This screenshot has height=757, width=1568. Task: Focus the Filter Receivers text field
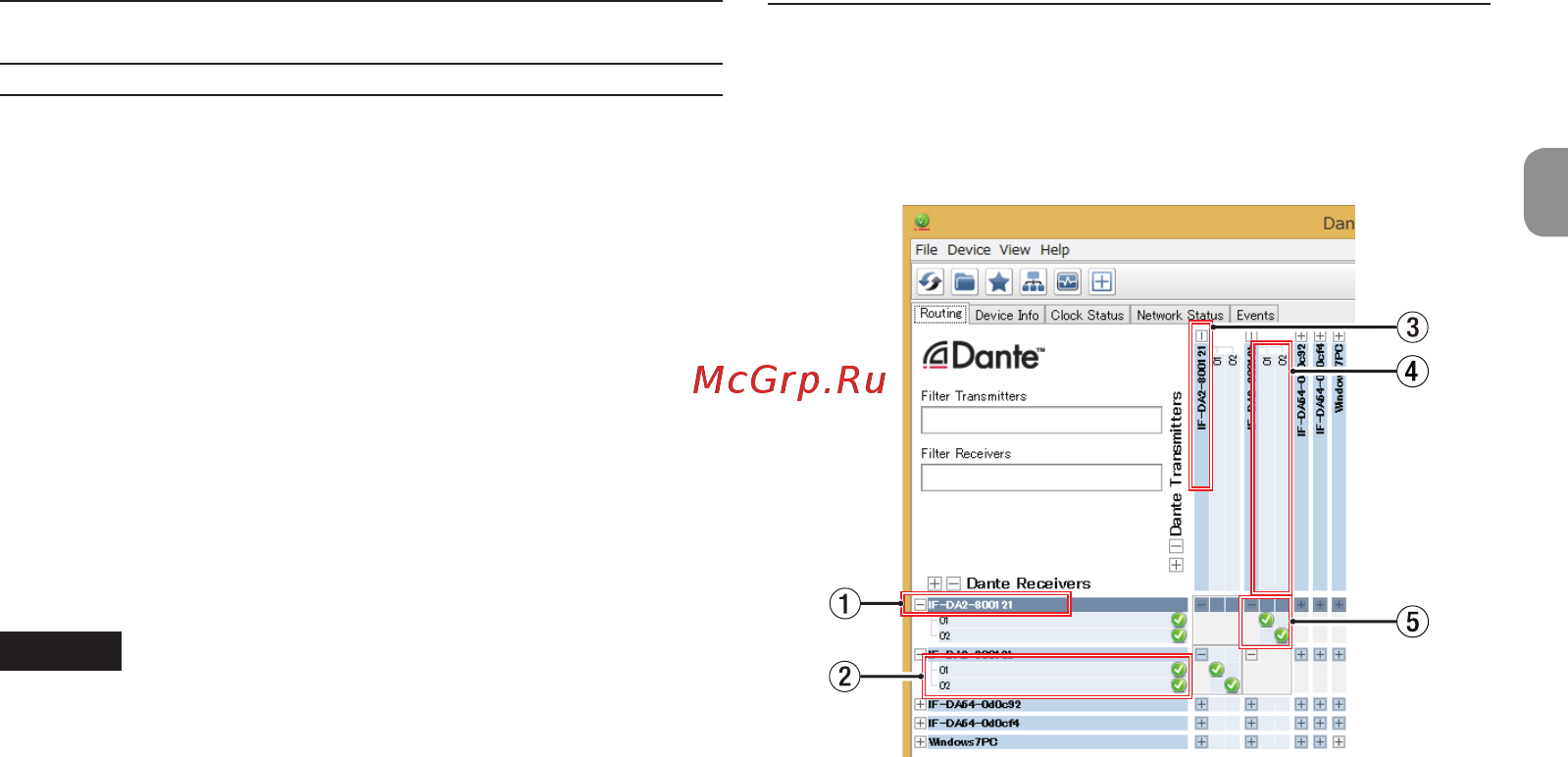(1041, 478)
